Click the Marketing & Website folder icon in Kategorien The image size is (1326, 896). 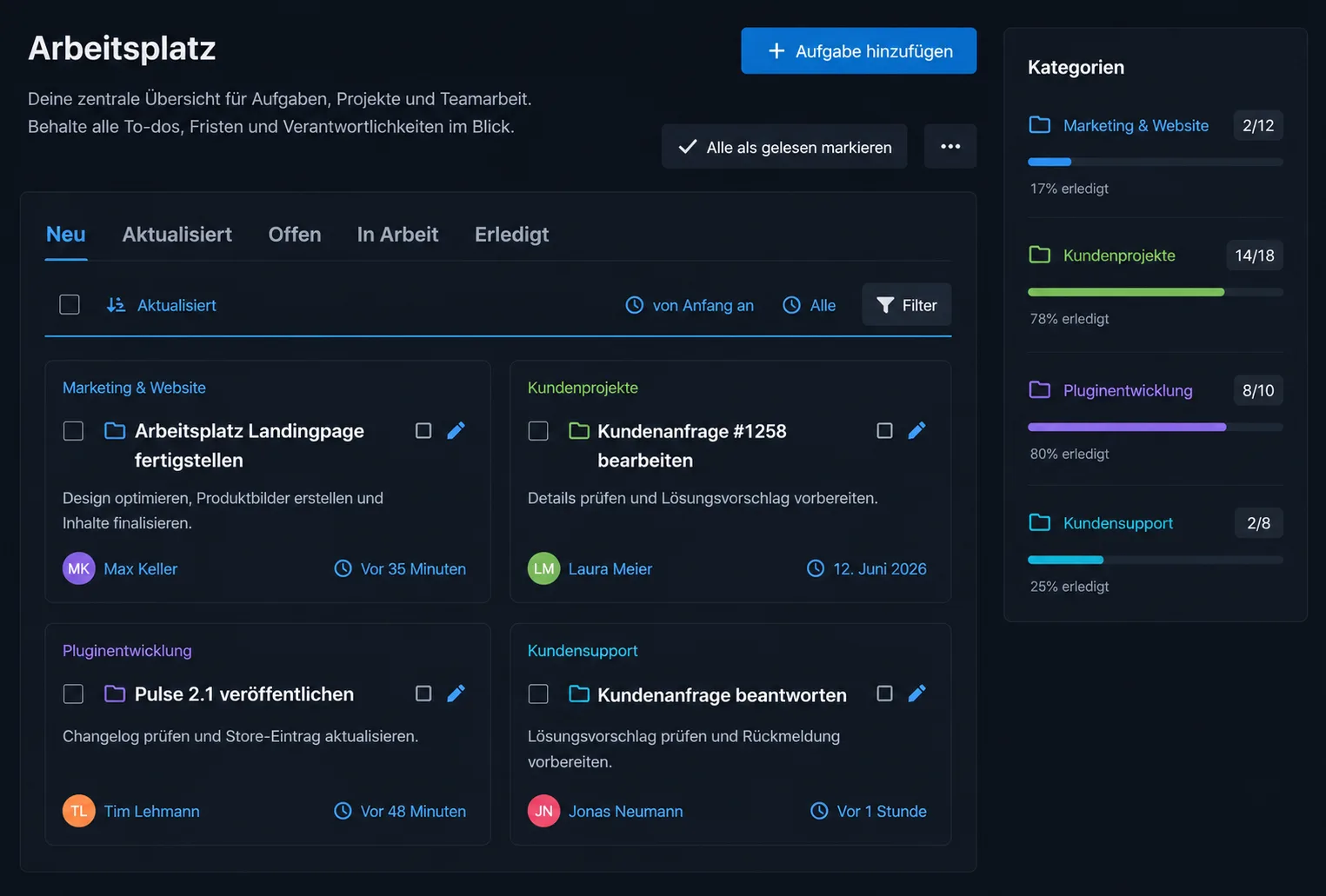1040,124
